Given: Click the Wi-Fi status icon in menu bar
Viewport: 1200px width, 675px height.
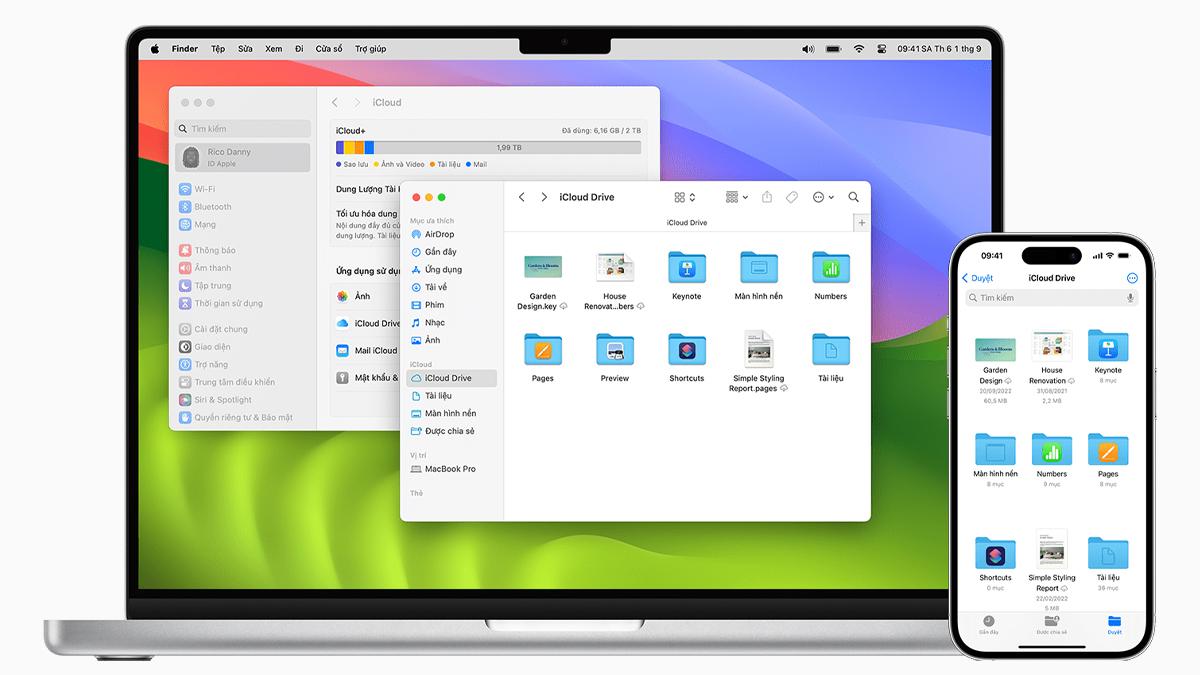Looking at the screenshot, I should [x=858, y=49].
